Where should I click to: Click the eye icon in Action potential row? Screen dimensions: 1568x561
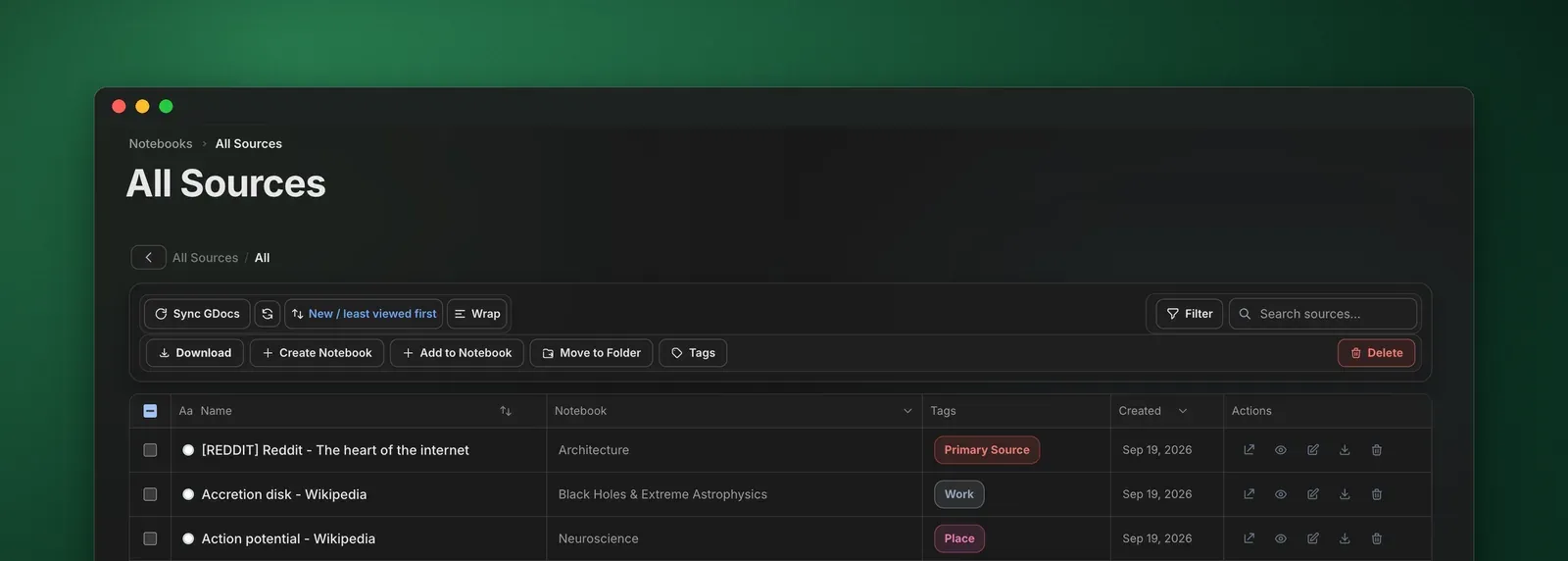(1281, 538)
